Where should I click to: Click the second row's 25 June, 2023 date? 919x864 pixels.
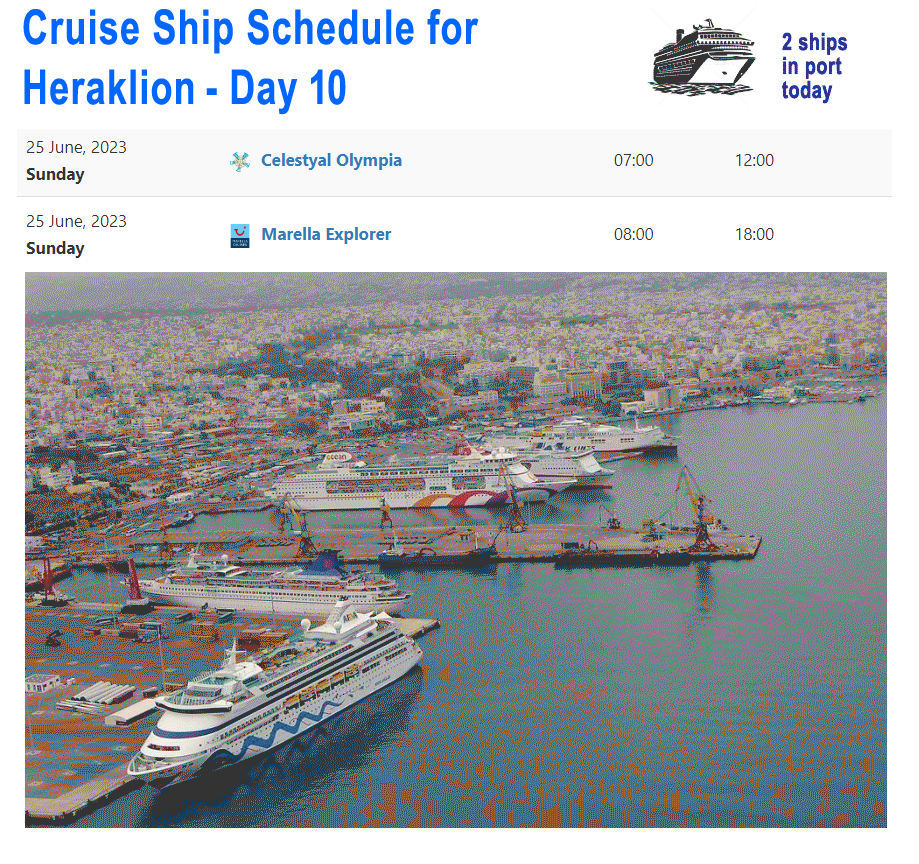(76, 221)
